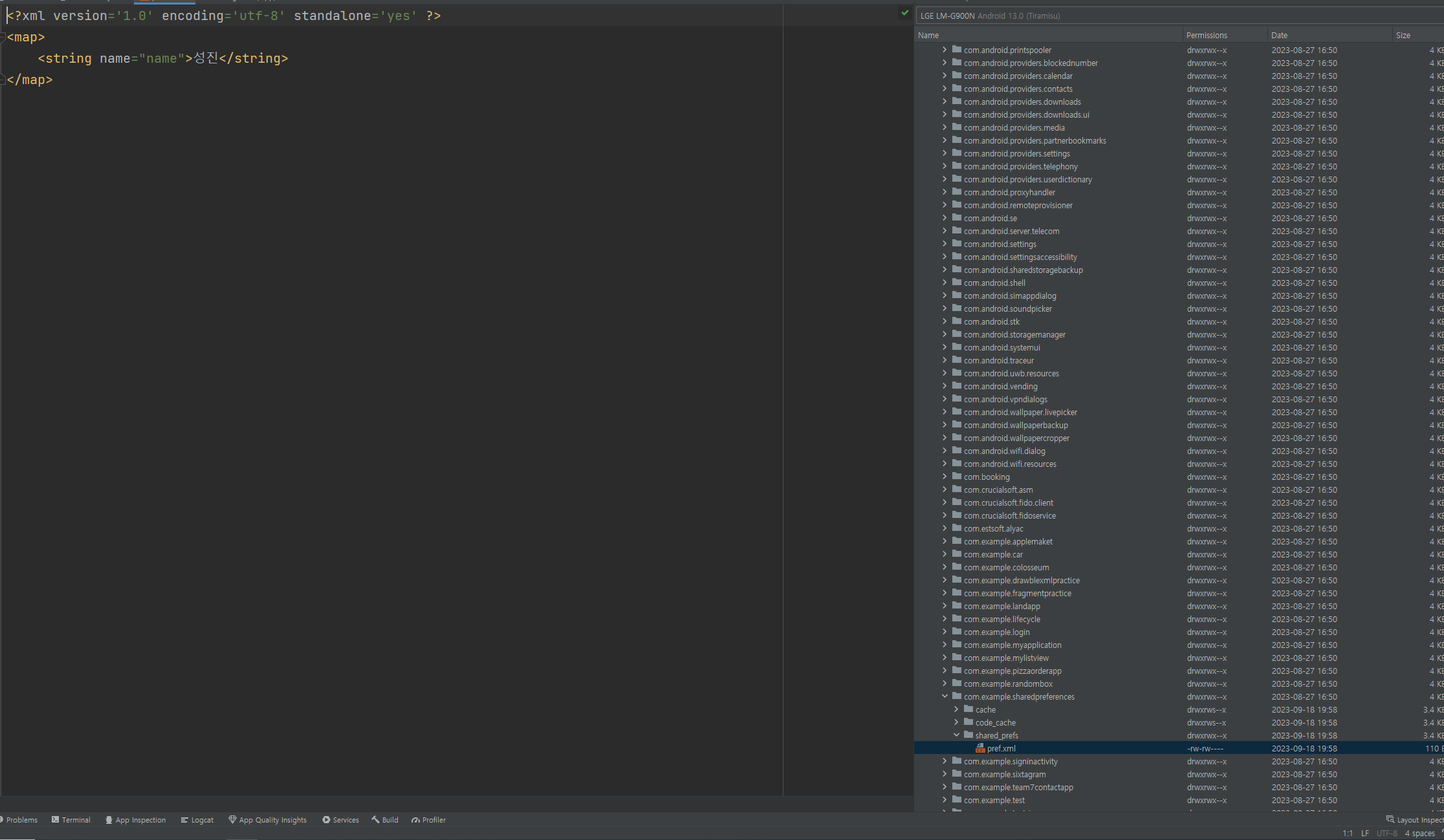The height and width of the screenshot is (840, 1444).
Task: Click the -rw-rw---- permissions cell
Action: [x=1205, y=748]
